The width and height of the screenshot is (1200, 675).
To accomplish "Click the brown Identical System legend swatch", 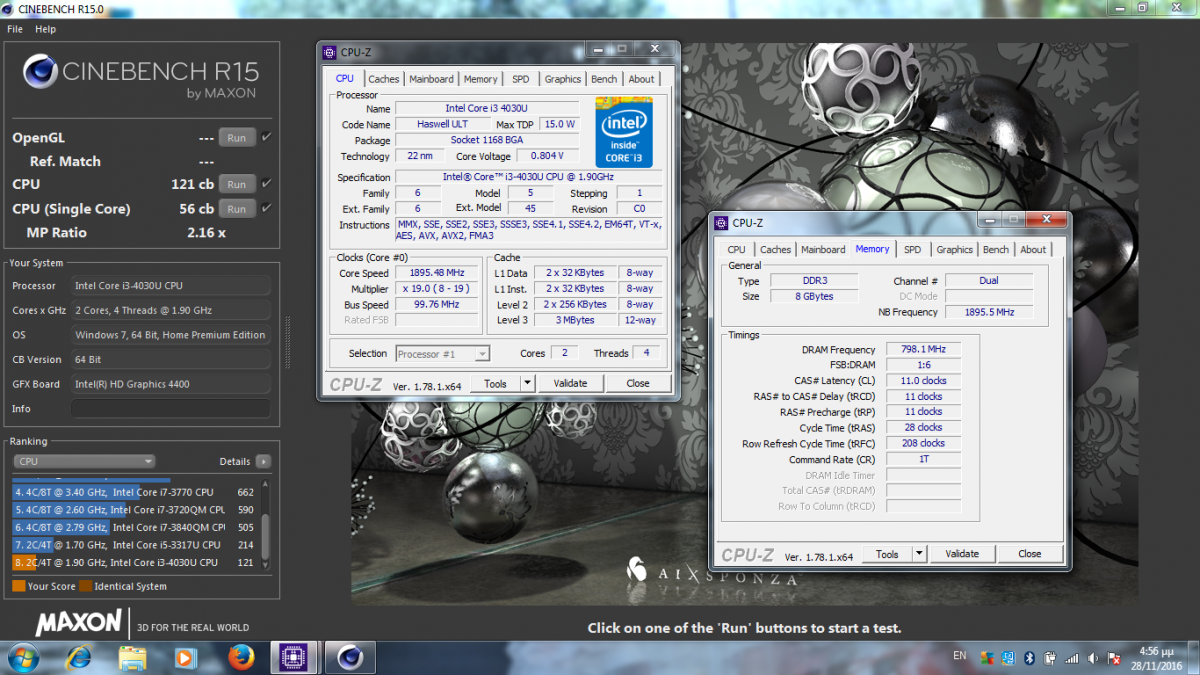I will point(86,587).
